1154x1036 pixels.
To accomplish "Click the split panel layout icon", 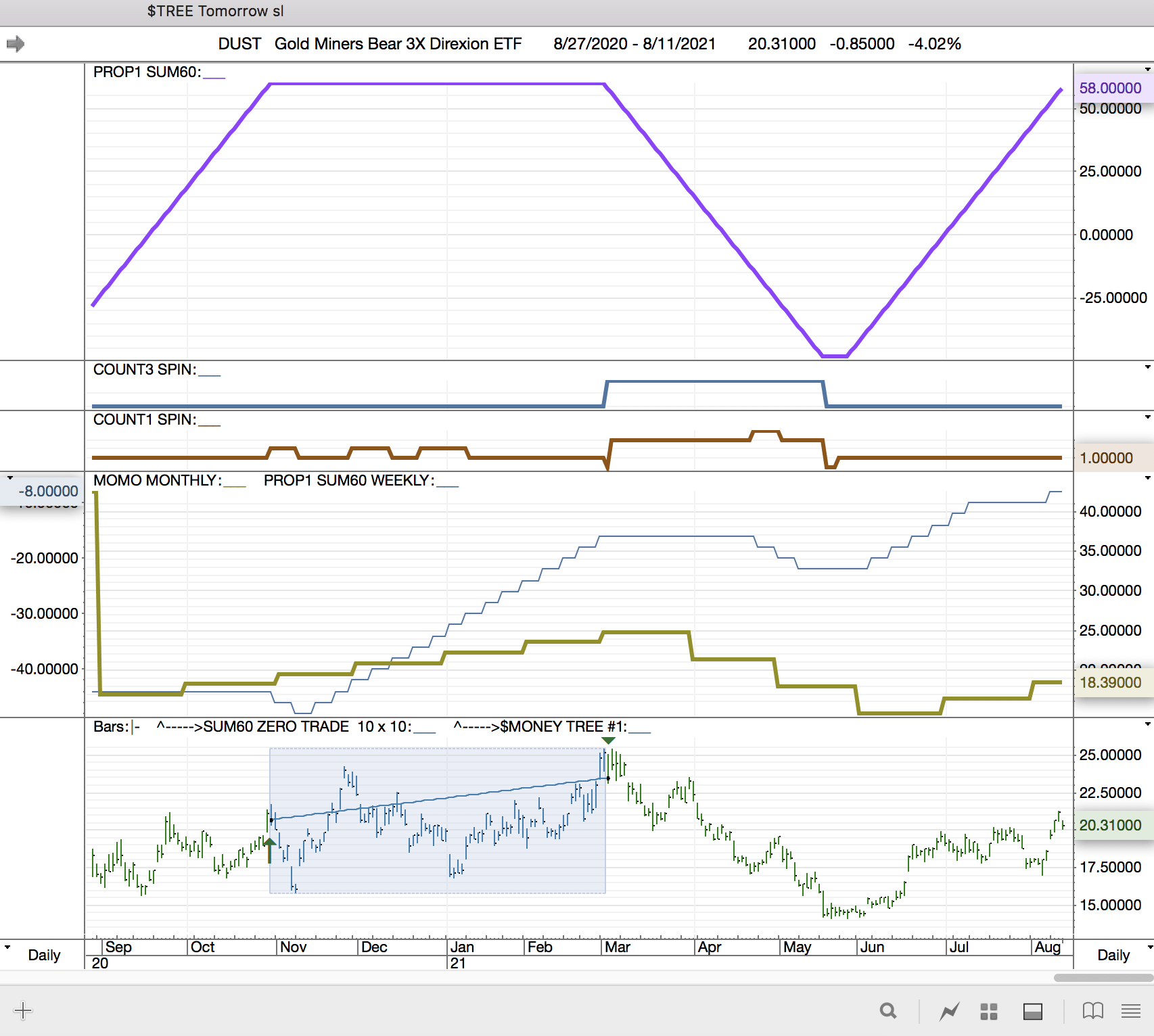I will (1033, 1011).
